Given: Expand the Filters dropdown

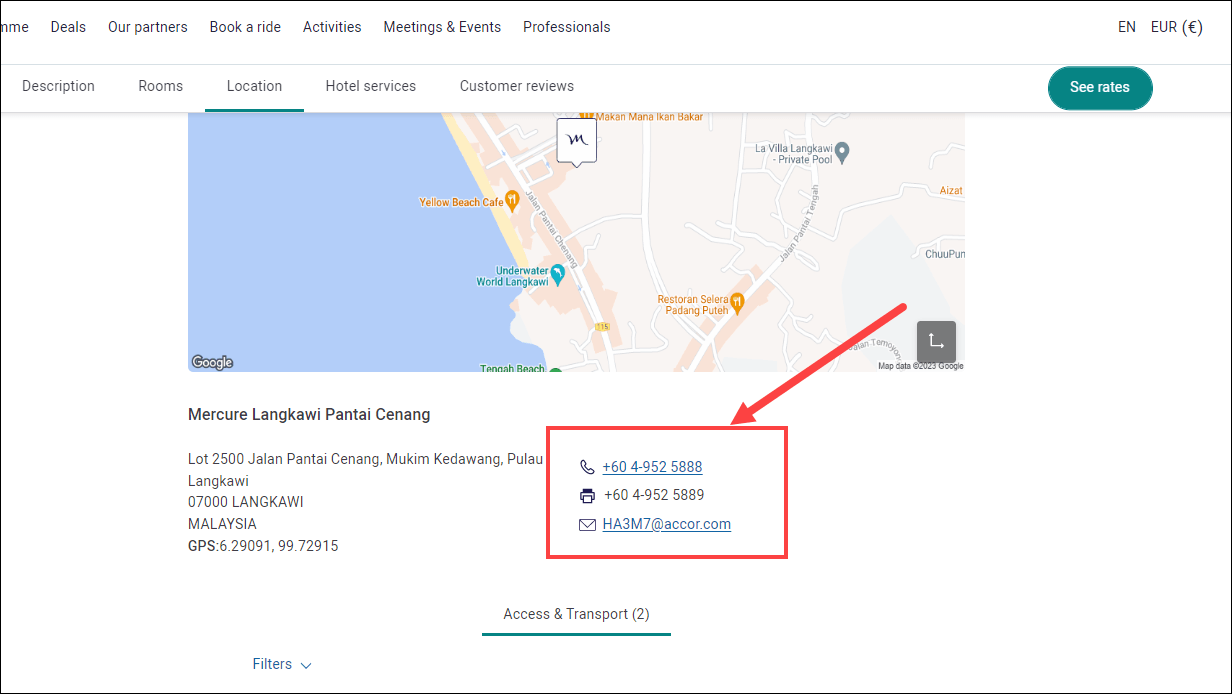Looking at the screenshot, I should click(x=282, y=664).
